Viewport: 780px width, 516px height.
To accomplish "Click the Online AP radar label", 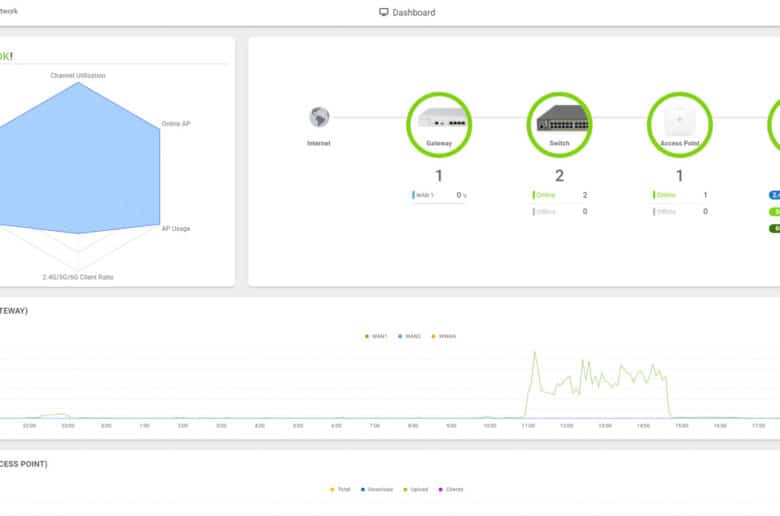I will coord(176,123).
